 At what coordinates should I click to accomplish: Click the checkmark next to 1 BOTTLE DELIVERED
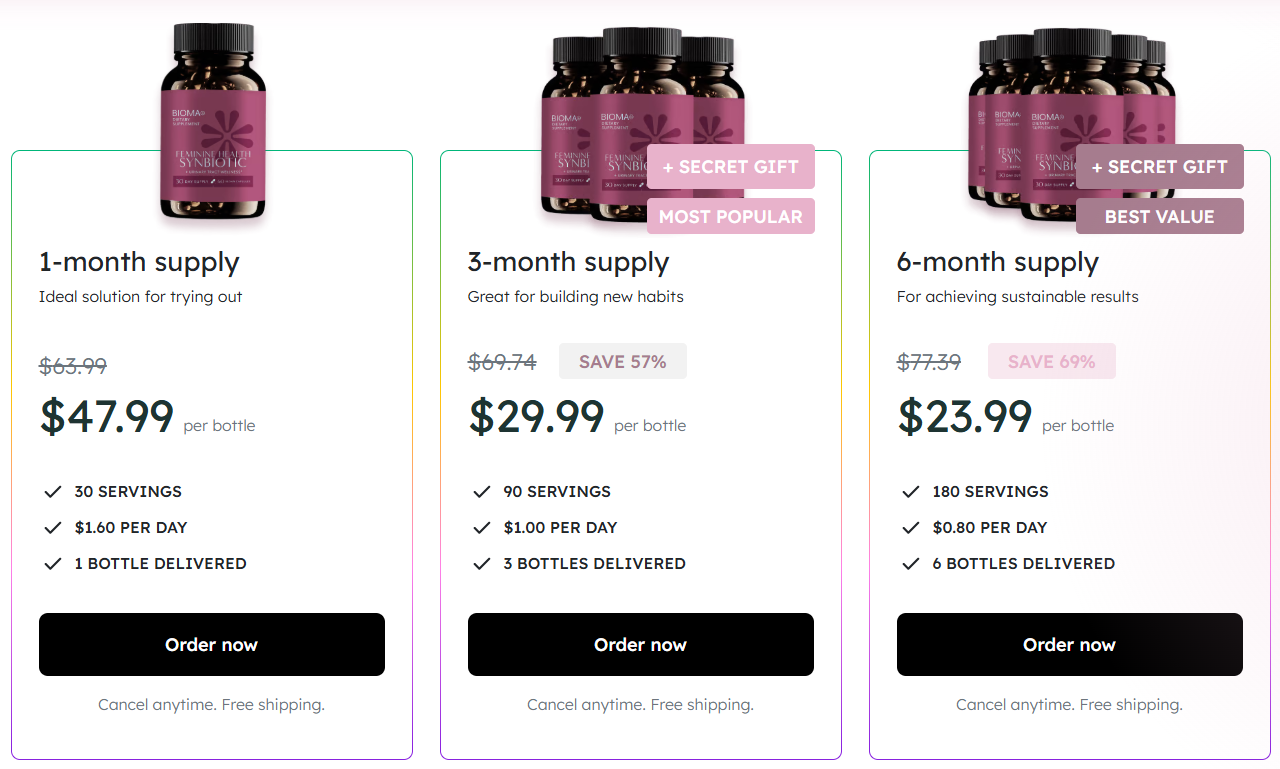(52, 563)
